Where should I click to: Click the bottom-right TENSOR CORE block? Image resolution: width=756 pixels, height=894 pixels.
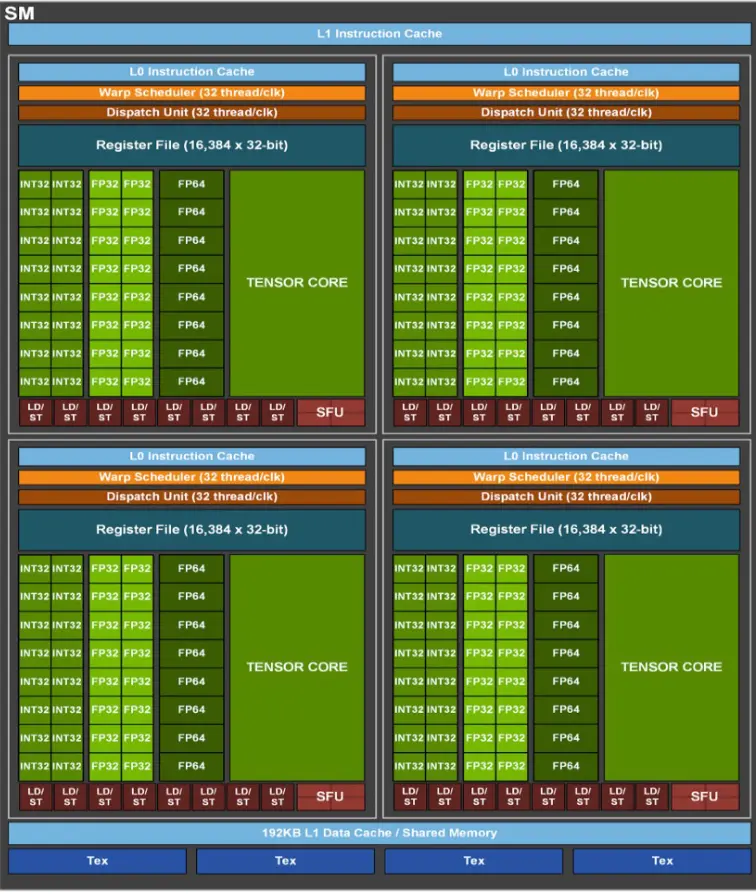(x=671, y=667)
